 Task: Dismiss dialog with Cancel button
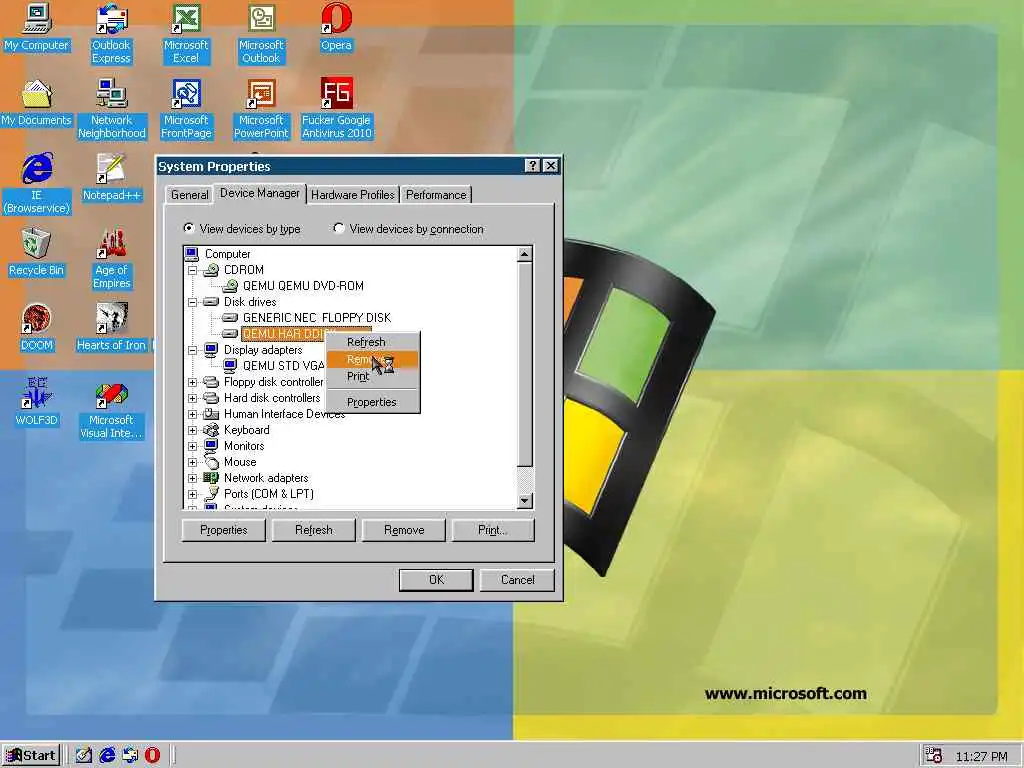click(517, 580)
